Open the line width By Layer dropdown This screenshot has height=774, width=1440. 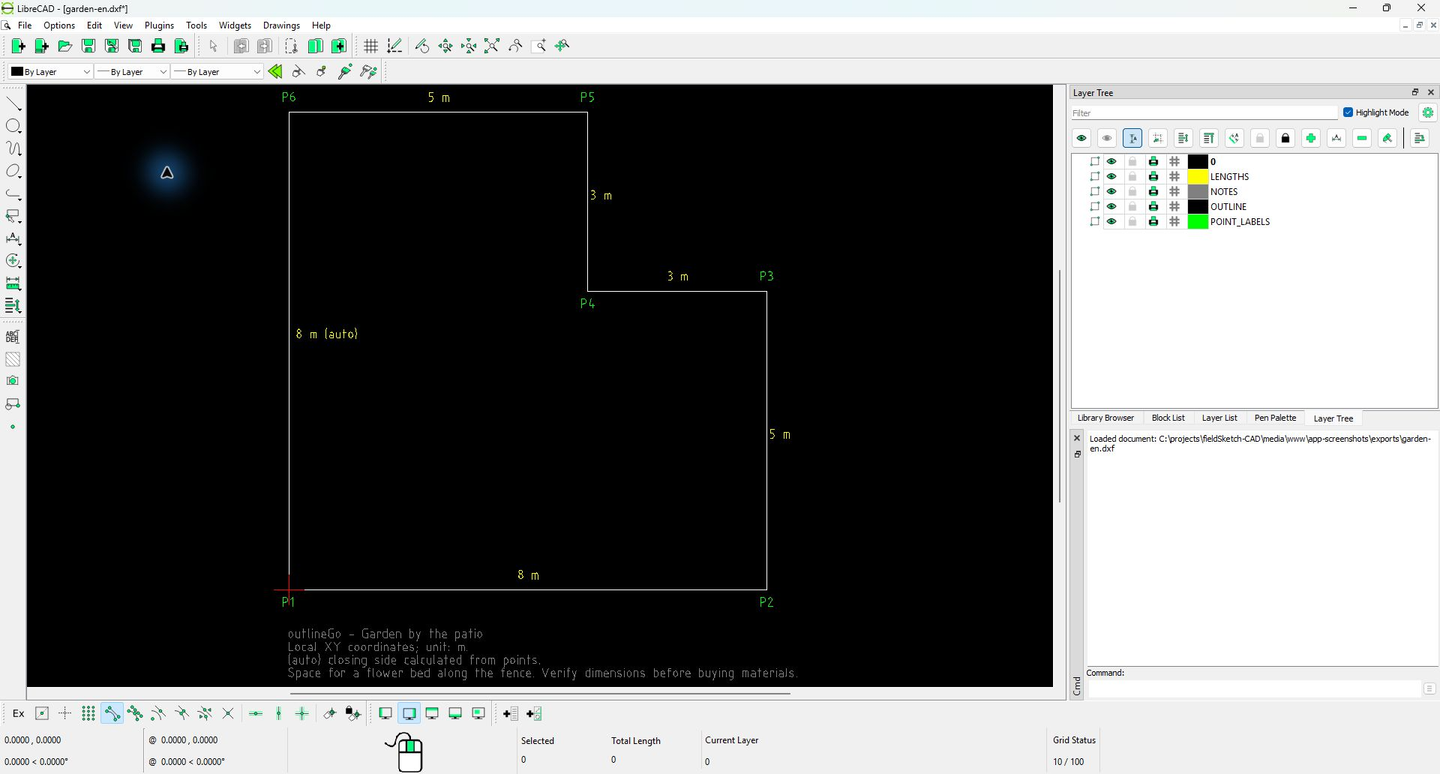coord(132,72)
